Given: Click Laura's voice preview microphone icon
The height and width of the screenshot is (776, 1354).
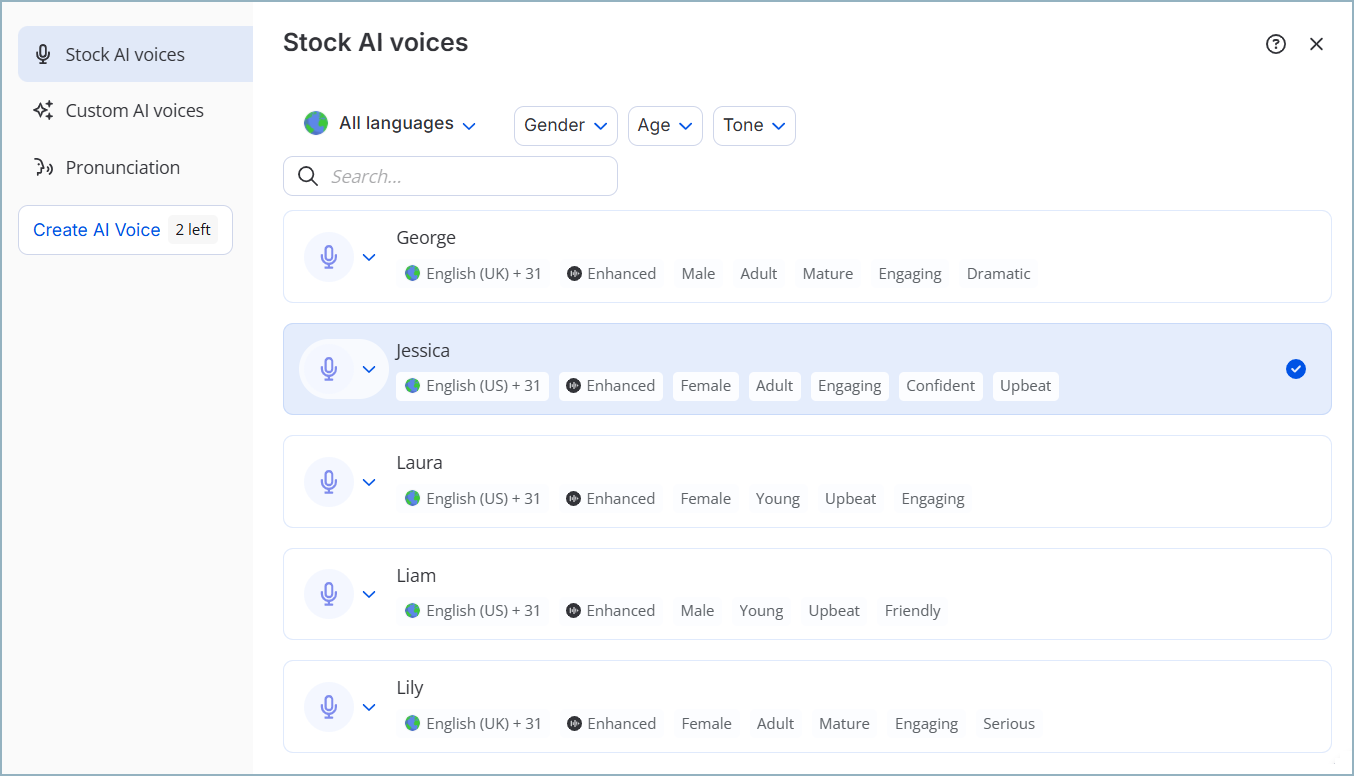Looking at the screenshot, I should tap(328, 481).
